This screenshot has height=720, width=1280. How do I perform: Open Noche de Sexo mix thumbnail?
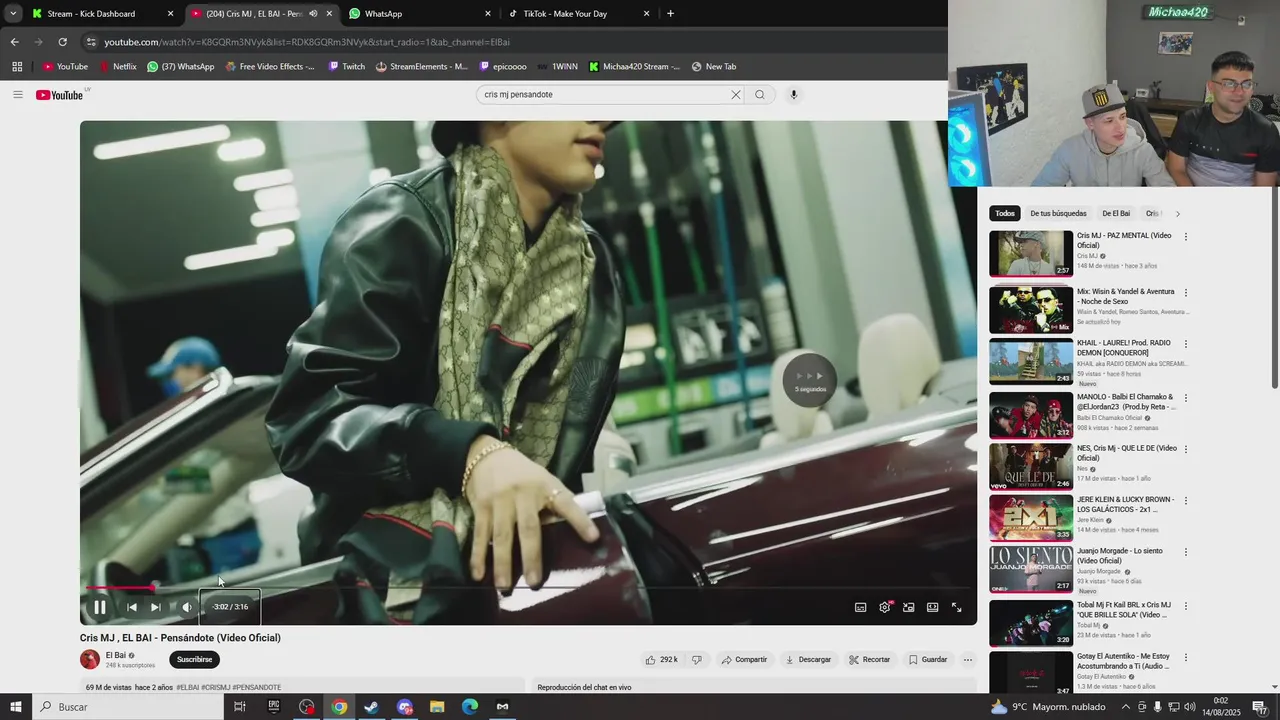[1031, 310]
